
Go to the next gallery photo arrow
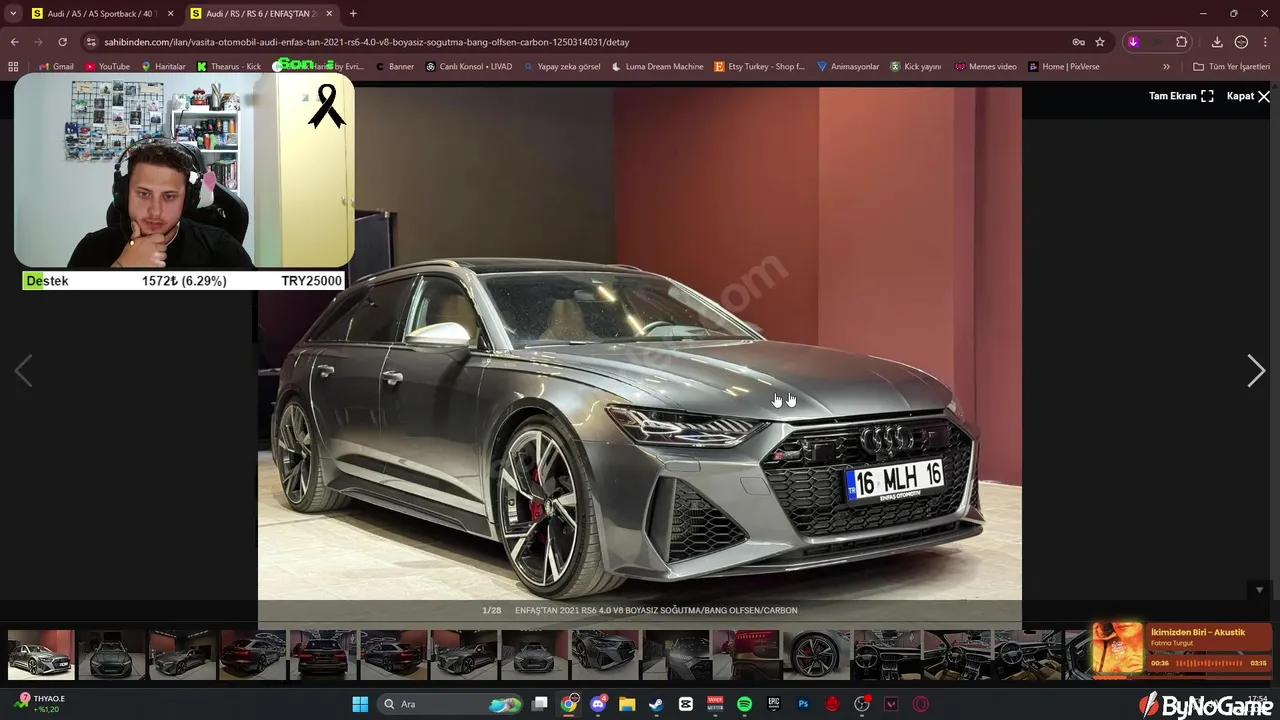coord(1256,371)
